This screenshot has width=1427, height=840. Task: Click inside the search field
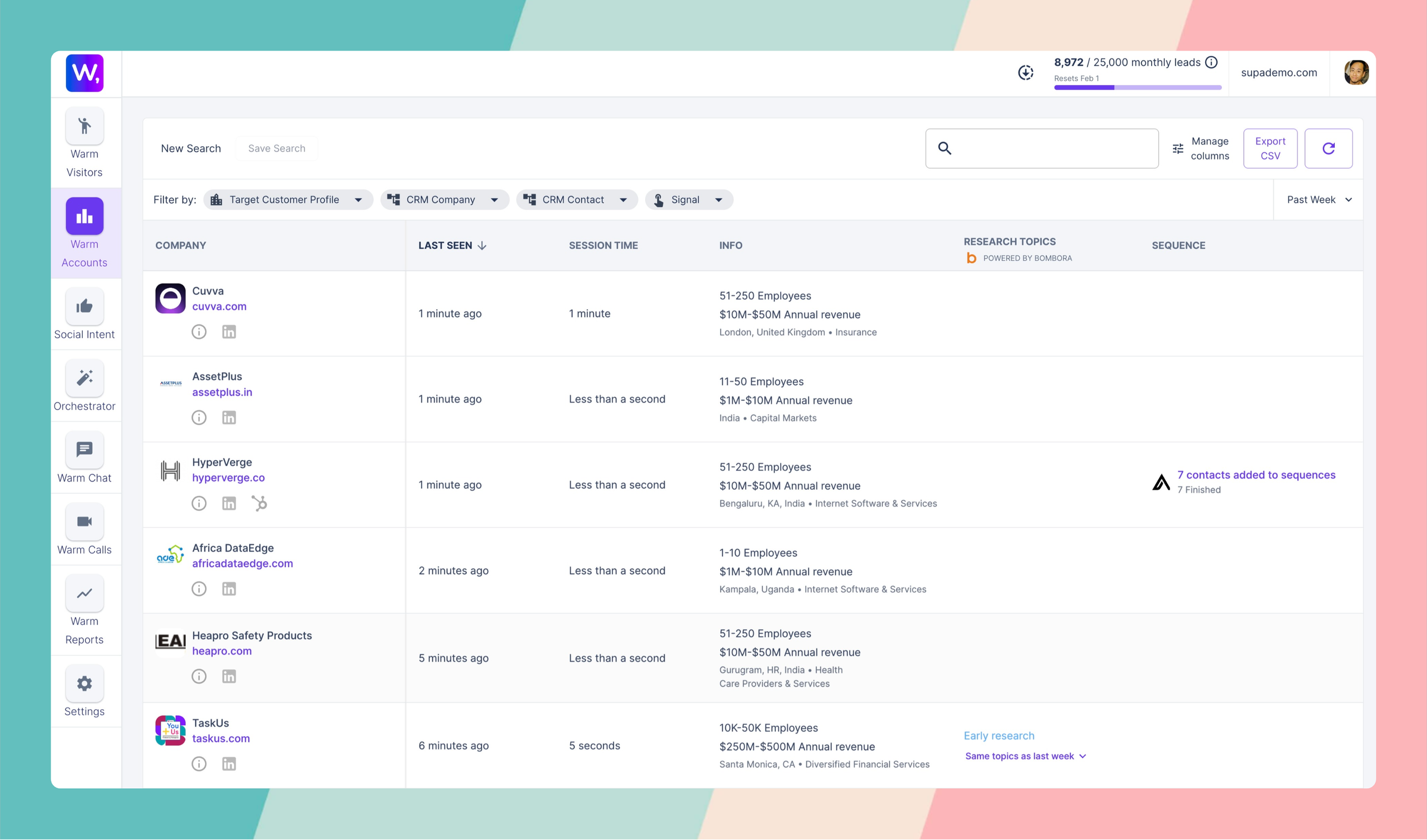(x=1041, y=148)
